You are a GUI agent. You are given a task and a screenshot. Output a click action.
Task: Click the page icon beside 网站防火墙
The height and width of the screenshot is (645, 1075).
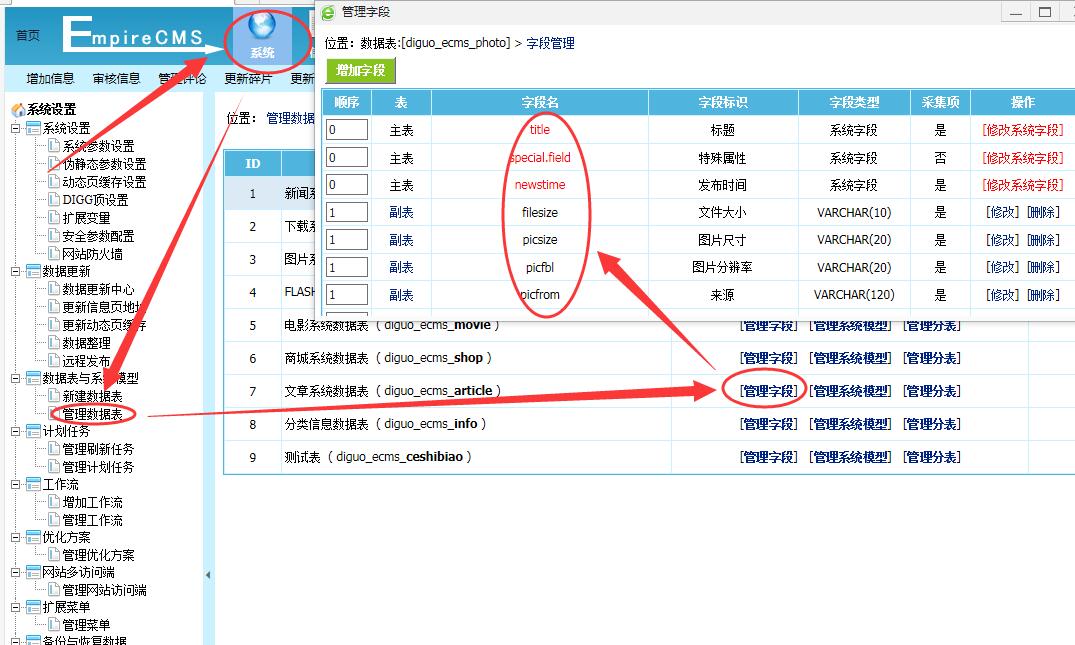point(53,254)
